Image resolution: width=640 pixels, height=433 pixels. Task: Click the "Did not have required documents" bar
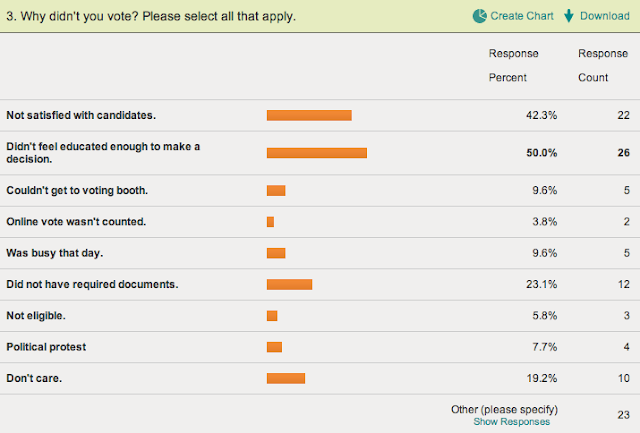point(289,284)
